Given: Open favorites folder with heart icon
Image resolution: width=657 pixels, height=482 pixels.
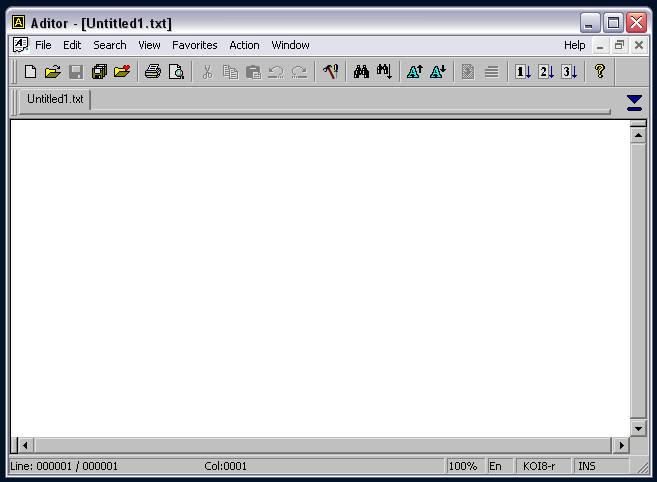Looking at the screenshot, I should click(x=122, y=72).
